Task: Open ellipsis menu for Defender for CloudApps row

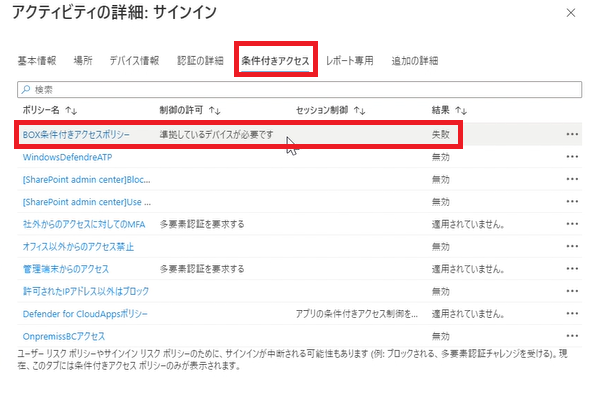Action: click(x=572, y=313)
